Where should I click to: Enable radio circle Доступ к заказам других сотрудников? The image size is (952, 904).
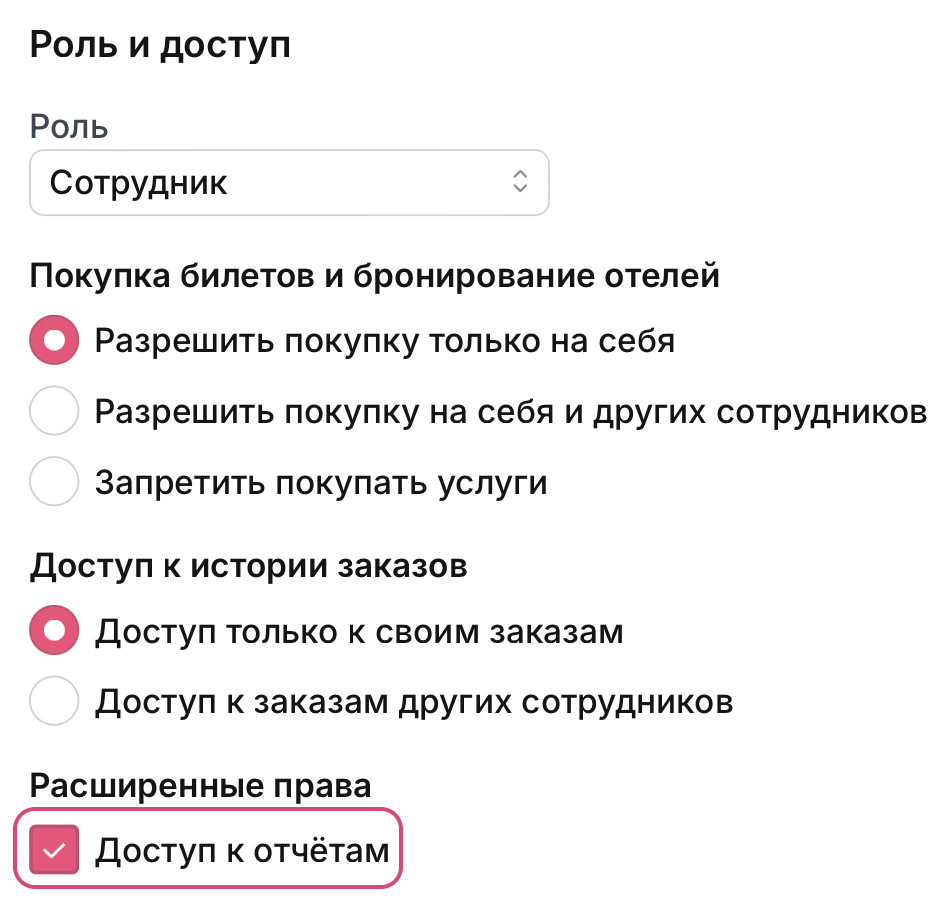coord(54,701)
